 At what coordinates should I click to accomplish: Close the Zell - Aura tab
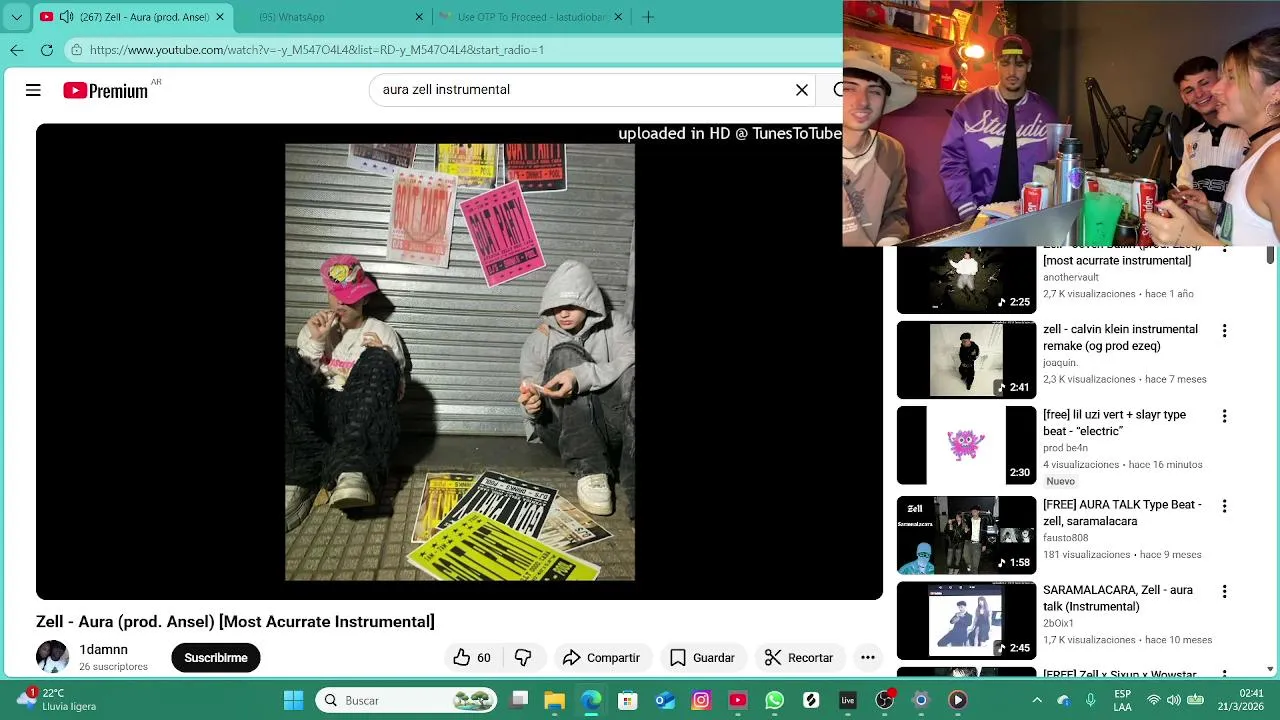(x=220, y=17)
